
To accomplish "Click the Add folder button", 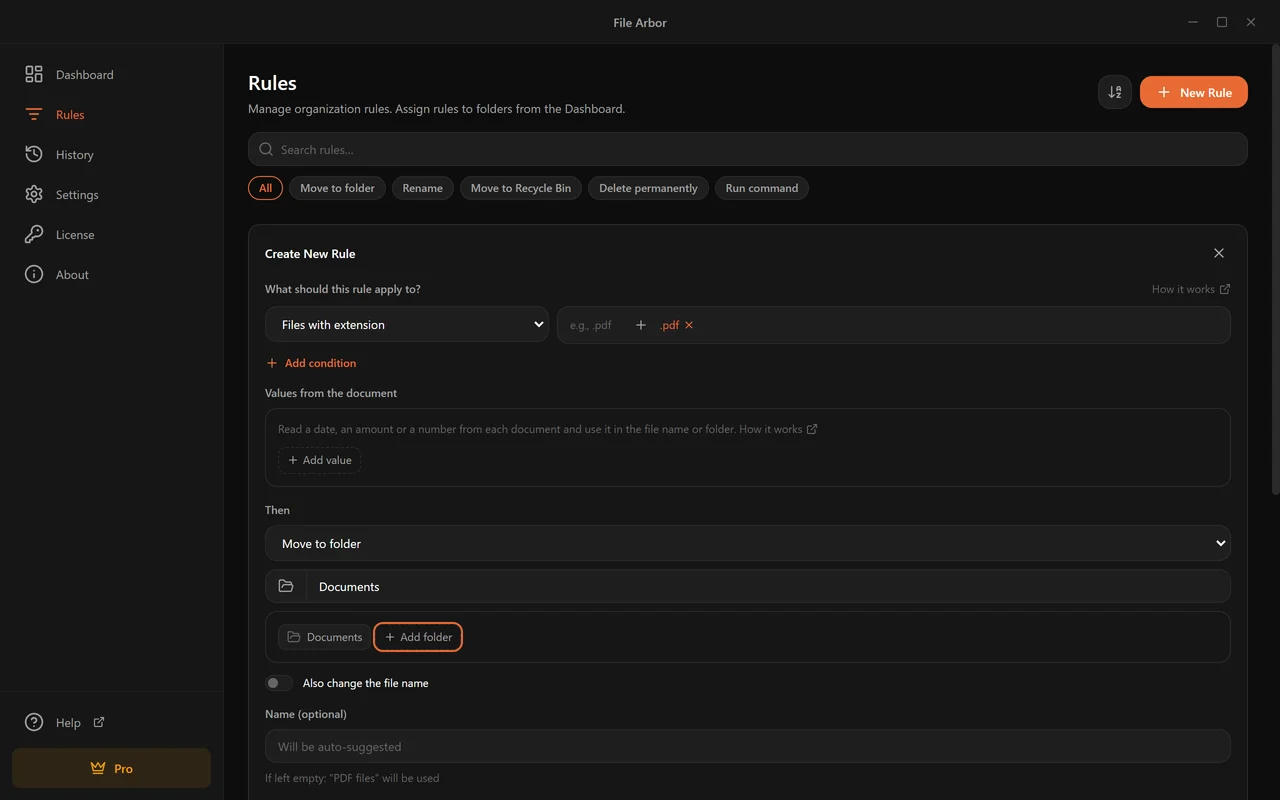I will (x=418, y=637).
